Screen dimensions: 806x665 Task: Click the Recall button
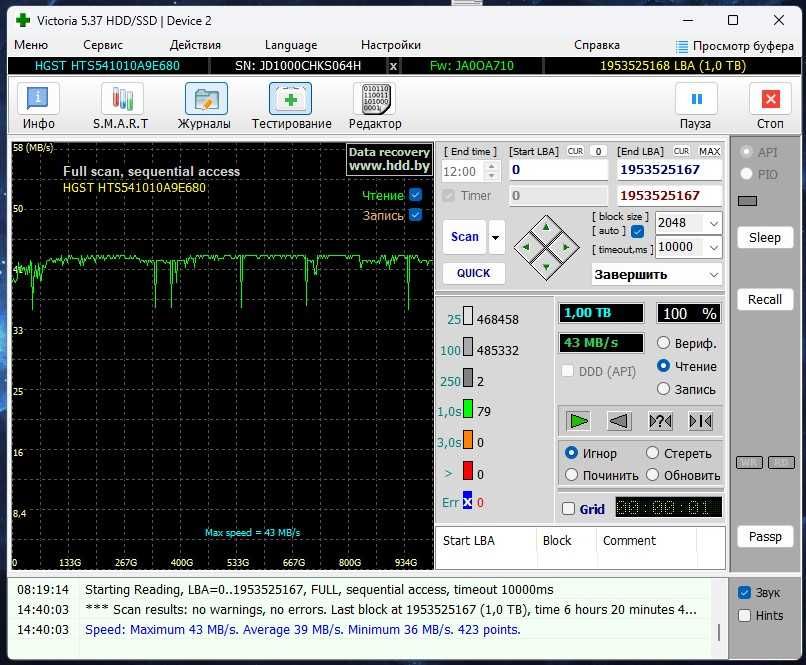765,300
